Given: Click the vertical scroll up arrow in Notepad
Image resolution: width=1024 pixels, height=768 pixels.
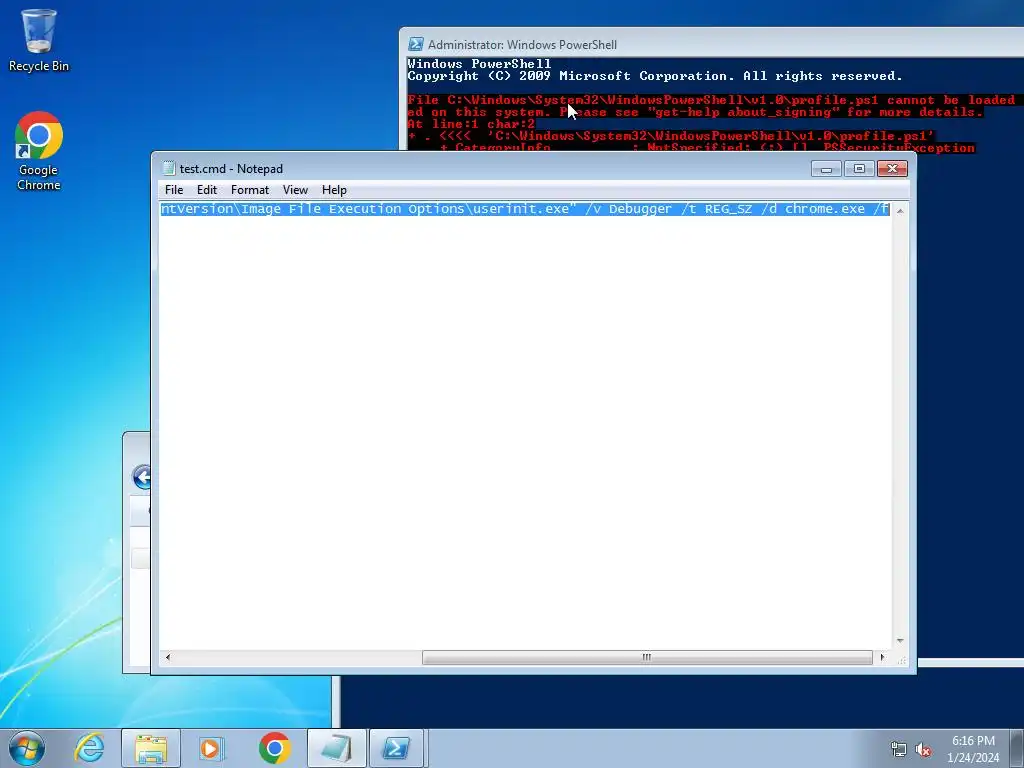Looking at the screenshot, I should [900, 210].
